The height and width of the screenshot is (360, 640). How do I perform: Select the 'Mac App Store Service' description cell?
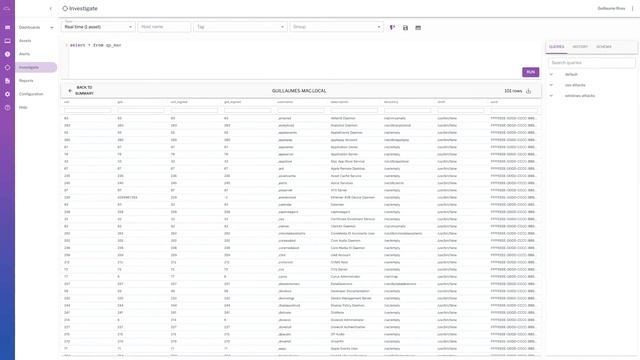click(348, 161)
